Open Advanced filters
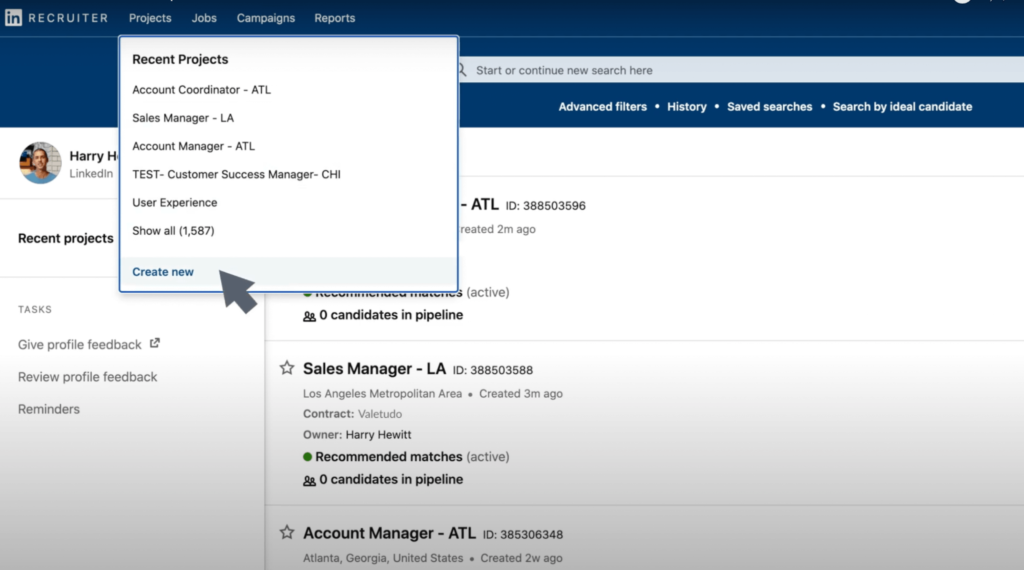This screenshot has width=1024, height=570. (602, 107)
